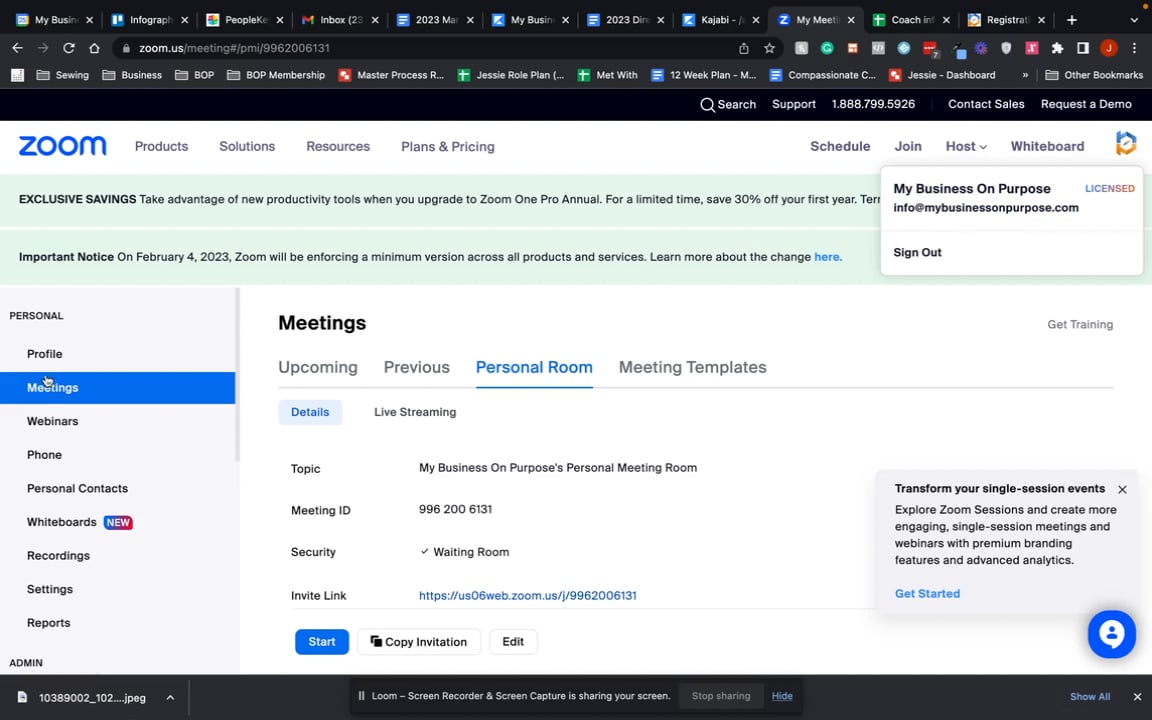Click Get Started in sessions promo

pos(927,594)
